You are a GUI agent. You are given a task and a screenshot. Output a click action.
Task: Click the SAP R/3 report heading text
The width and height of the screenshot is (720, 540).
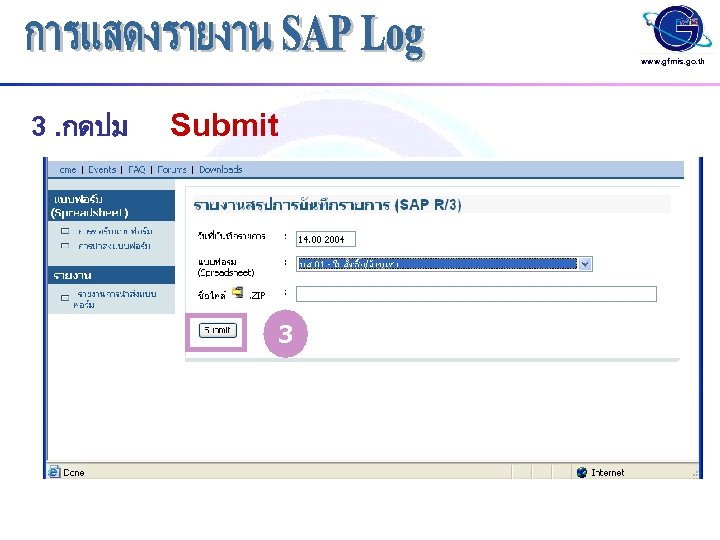(327, 204)
